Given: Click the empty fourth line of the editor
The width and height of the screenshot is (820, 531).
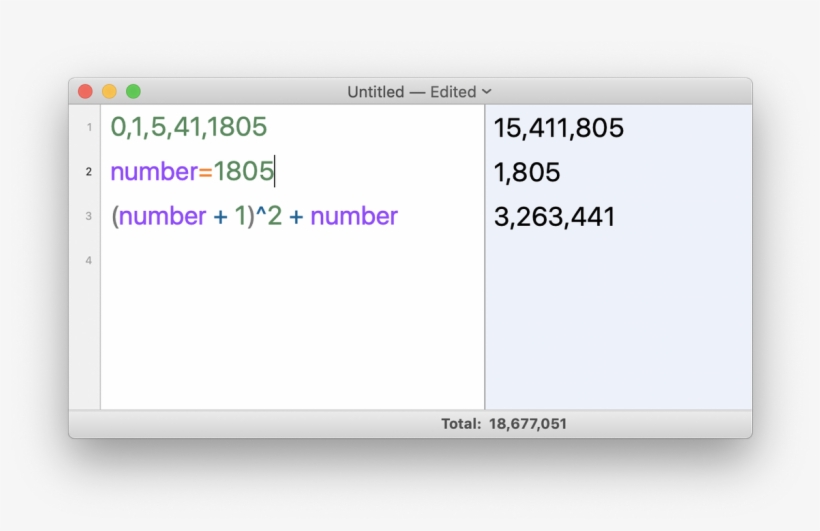Looking at the screenshot, I should 290,261.
